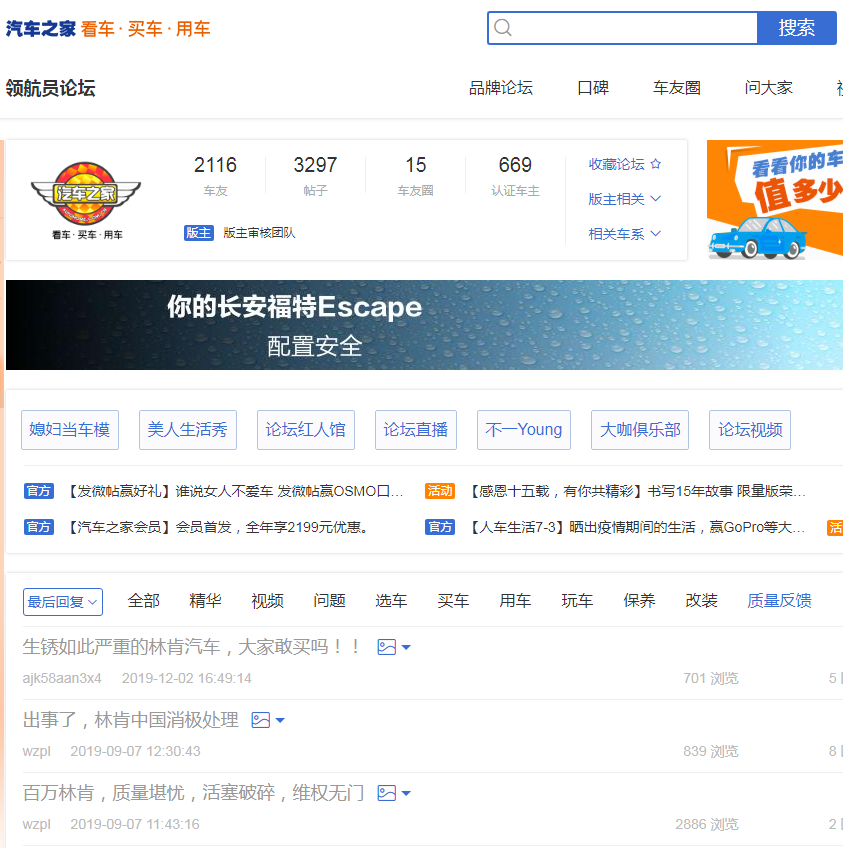Image resolution: width=843 pixels, height=848 pixels.
Task: Open the 问大家 nav item
Action: 768,88
